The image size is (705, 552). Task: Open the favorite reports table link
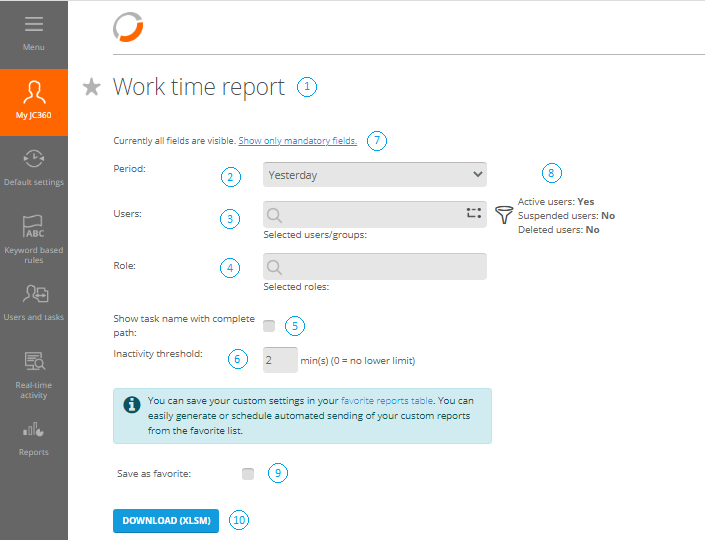(387, 401)
